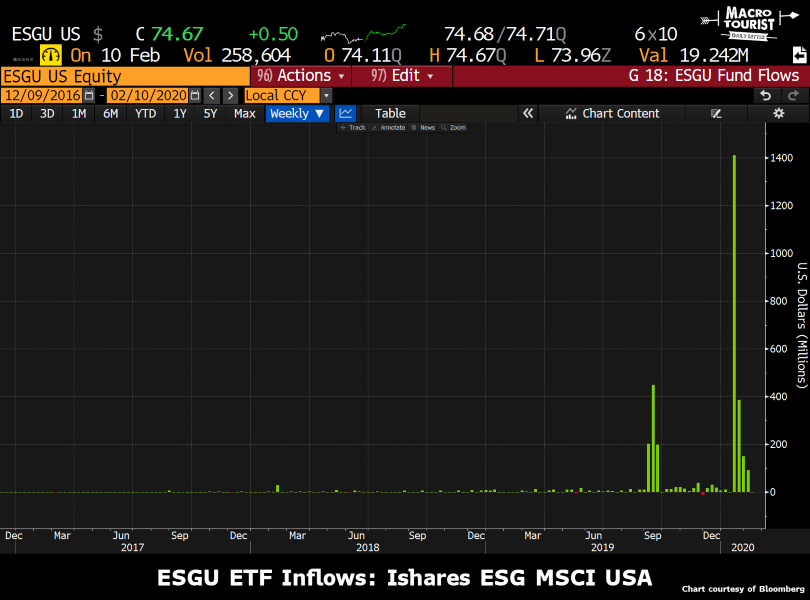Click the G 18: ESGU Fund Flows title
This screenshot has height=600, width=810.
pos(713,75)
